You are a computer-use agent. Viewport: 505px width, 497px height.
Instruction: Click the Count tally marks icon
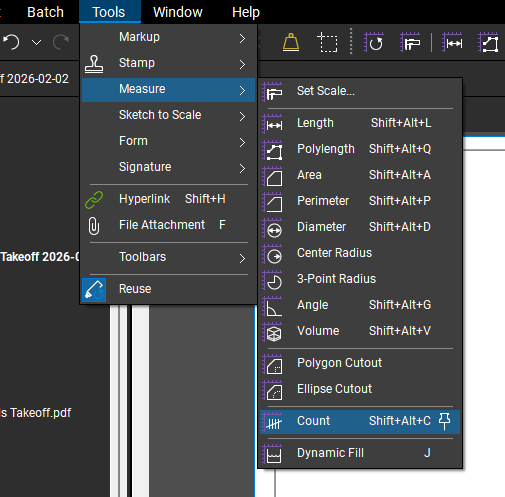(273, 422)
